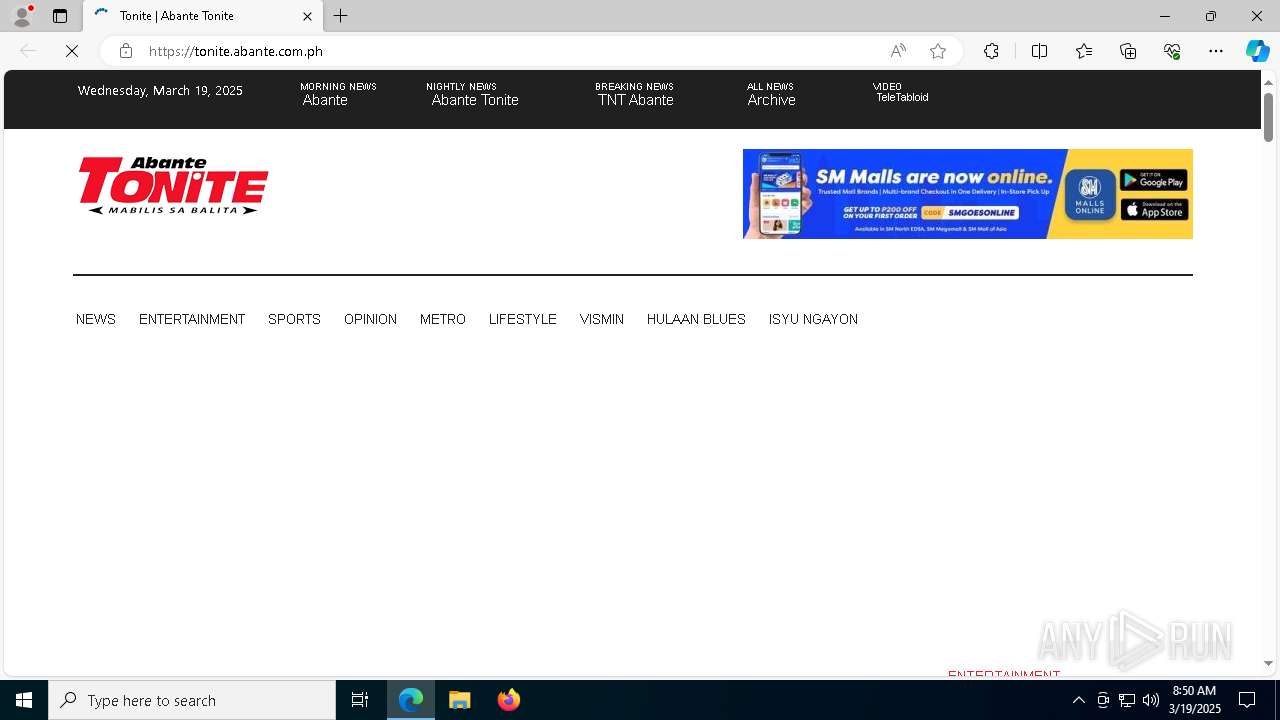Open the Favorites list icon
This screenshot has width=1280, height=720.
pos(1084,51)
